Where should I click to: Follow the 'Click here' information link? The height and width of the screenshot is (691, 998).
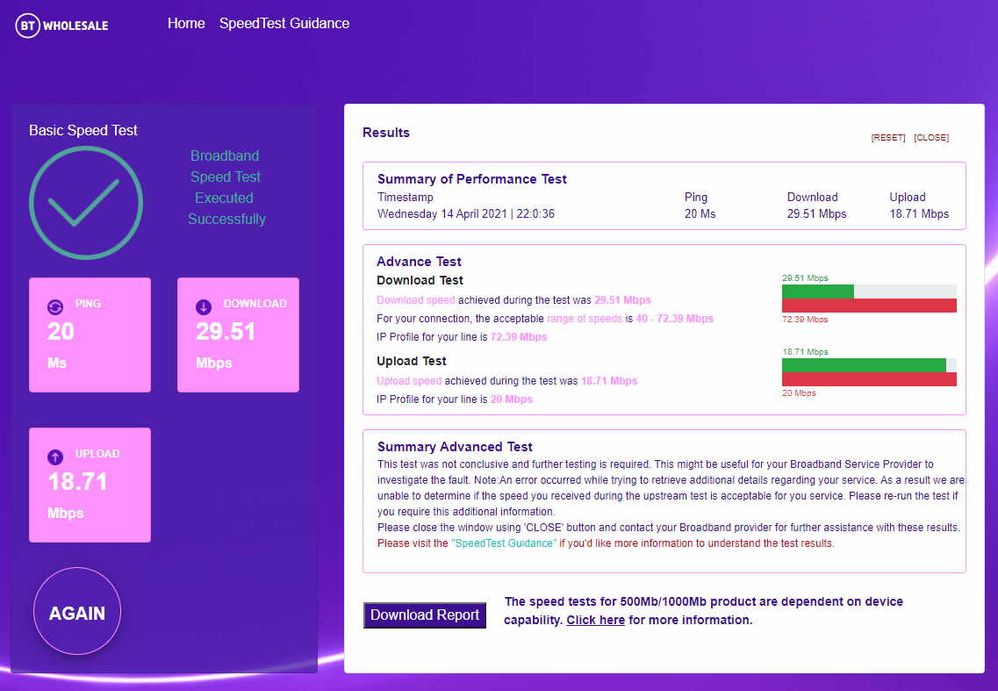[x=595, y=620]
